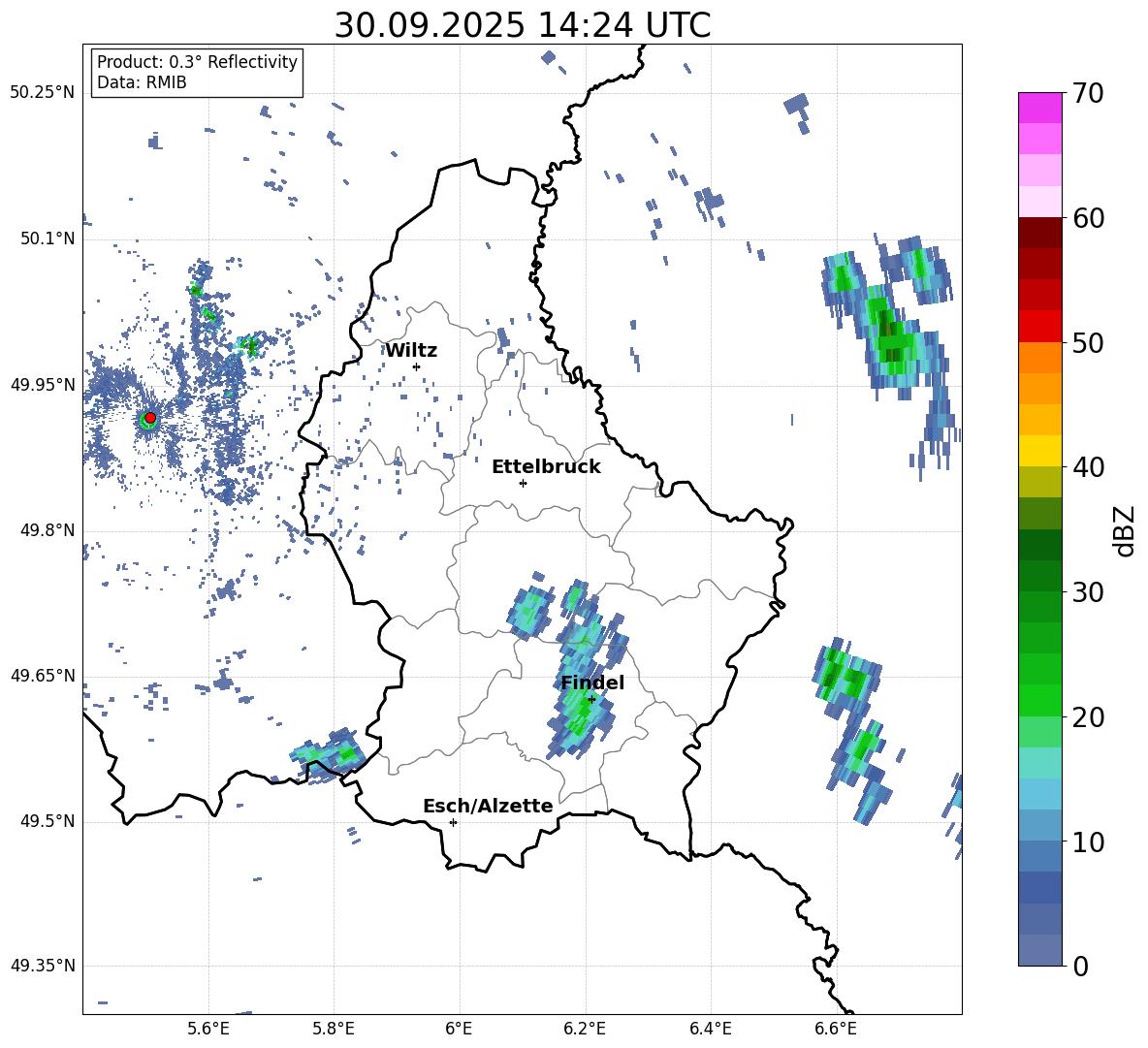Click the 60 colorbar tick label
1148x1048 pixels.
1088,218
